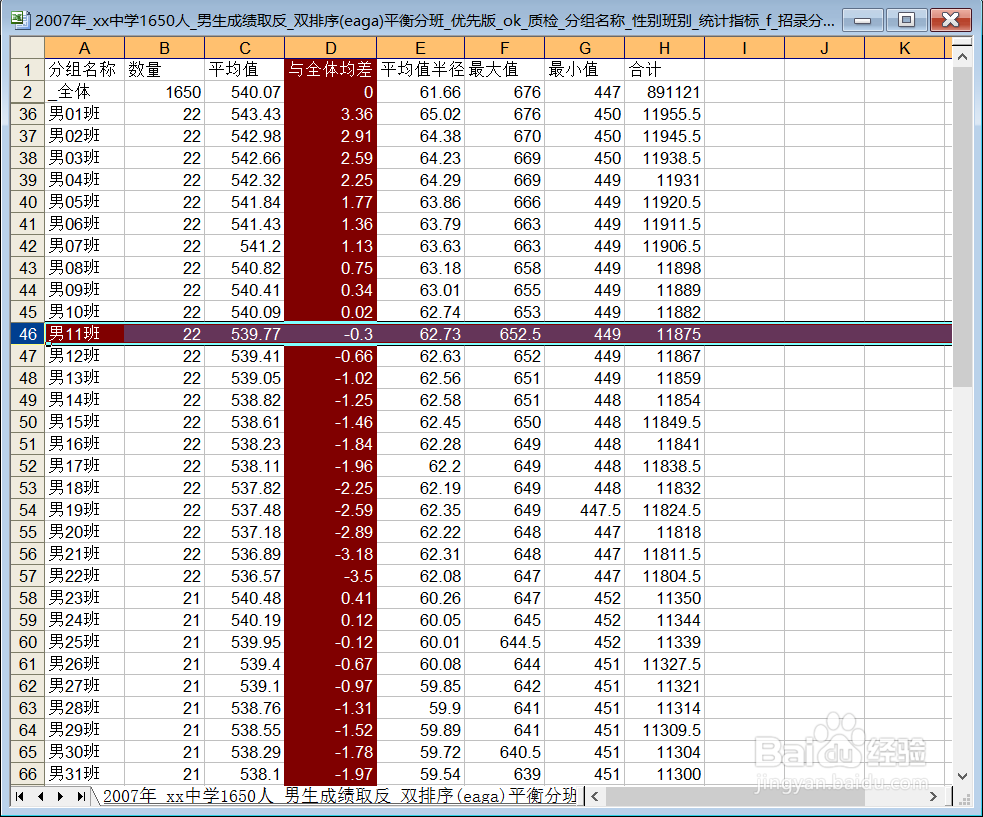
Task: Select the sheet tab 2007年_xx中学1650人
Action: (x=339, y=796)
